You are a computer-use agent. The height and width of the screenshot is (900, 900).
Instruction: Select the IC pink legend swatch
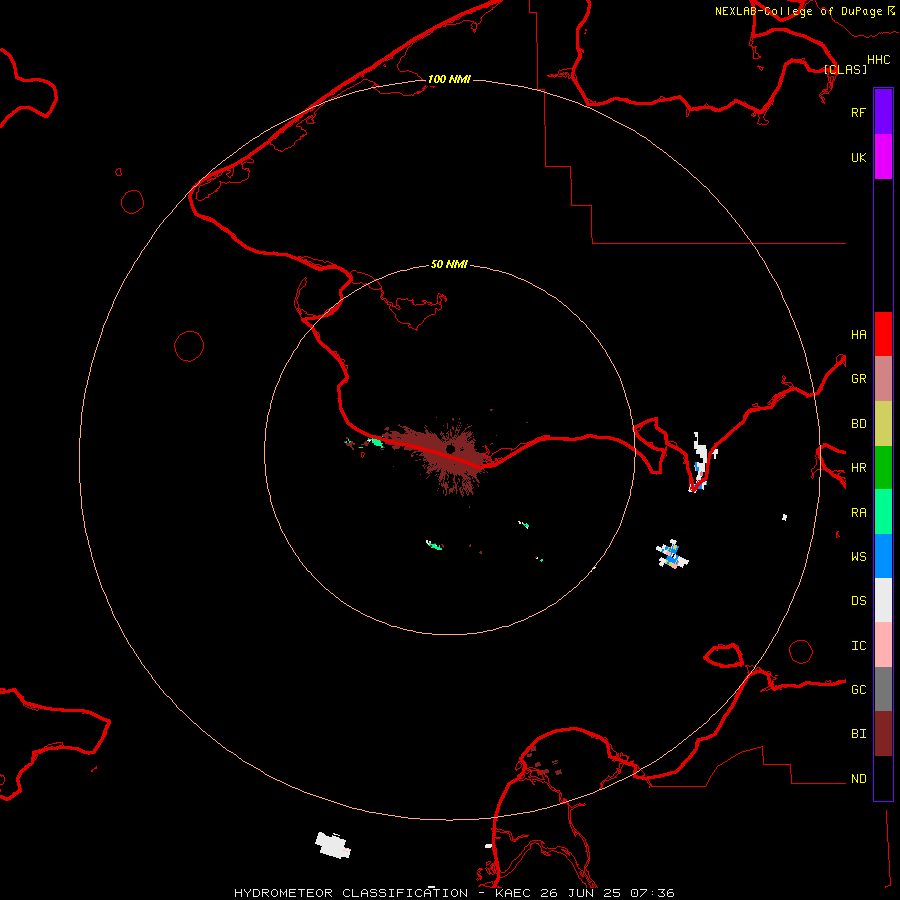click(883, 645)
